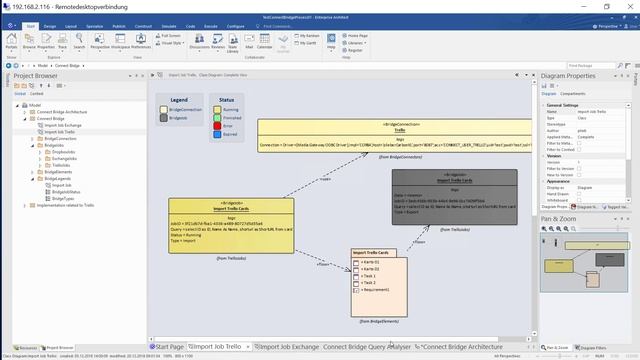Toggle New to Version checkbox
Screen dimensions: 640x360
(579, 175)
